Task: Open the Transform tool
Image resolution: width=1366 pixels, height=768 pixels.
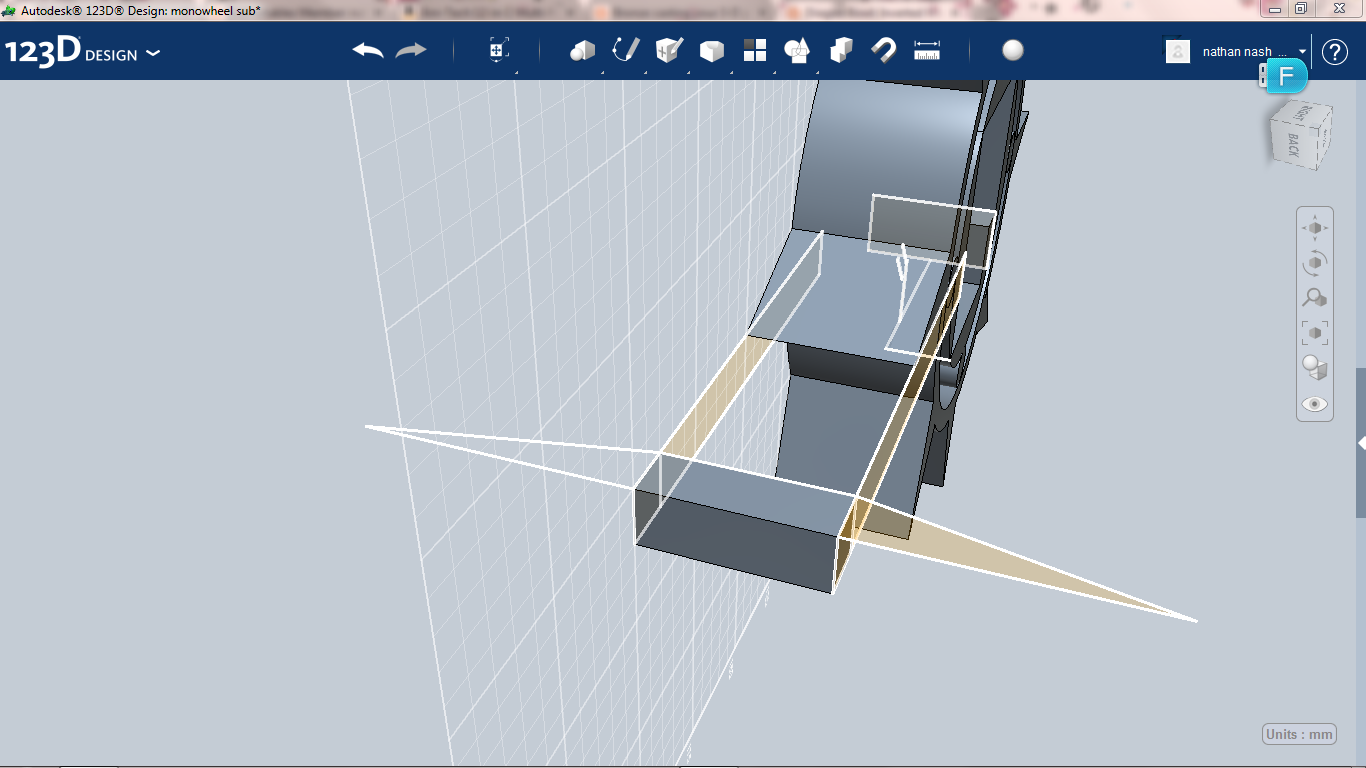Action: 498,50
